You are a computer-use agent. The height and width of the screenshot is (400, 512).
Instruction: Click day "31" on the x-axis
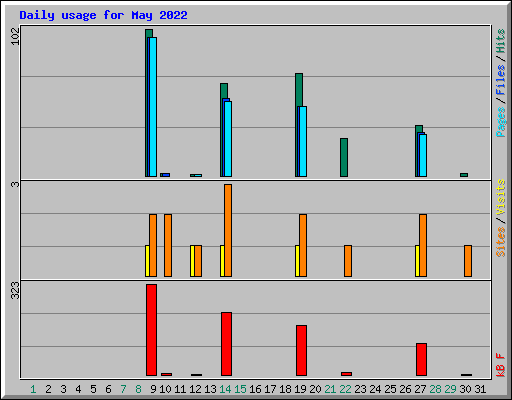[480, 389]
